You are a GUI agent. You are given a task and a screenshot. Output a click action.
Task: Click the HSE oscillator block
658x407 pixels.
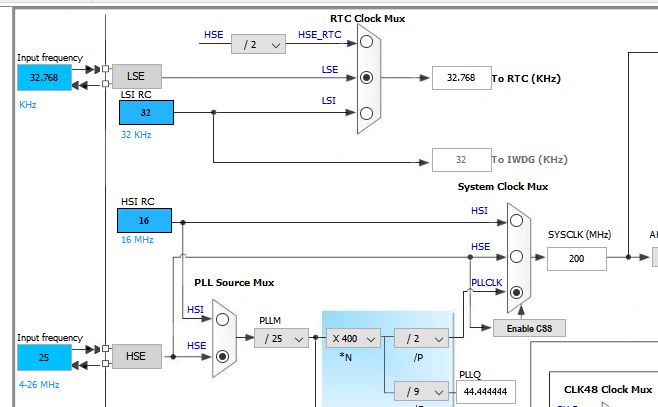(136, 356)
